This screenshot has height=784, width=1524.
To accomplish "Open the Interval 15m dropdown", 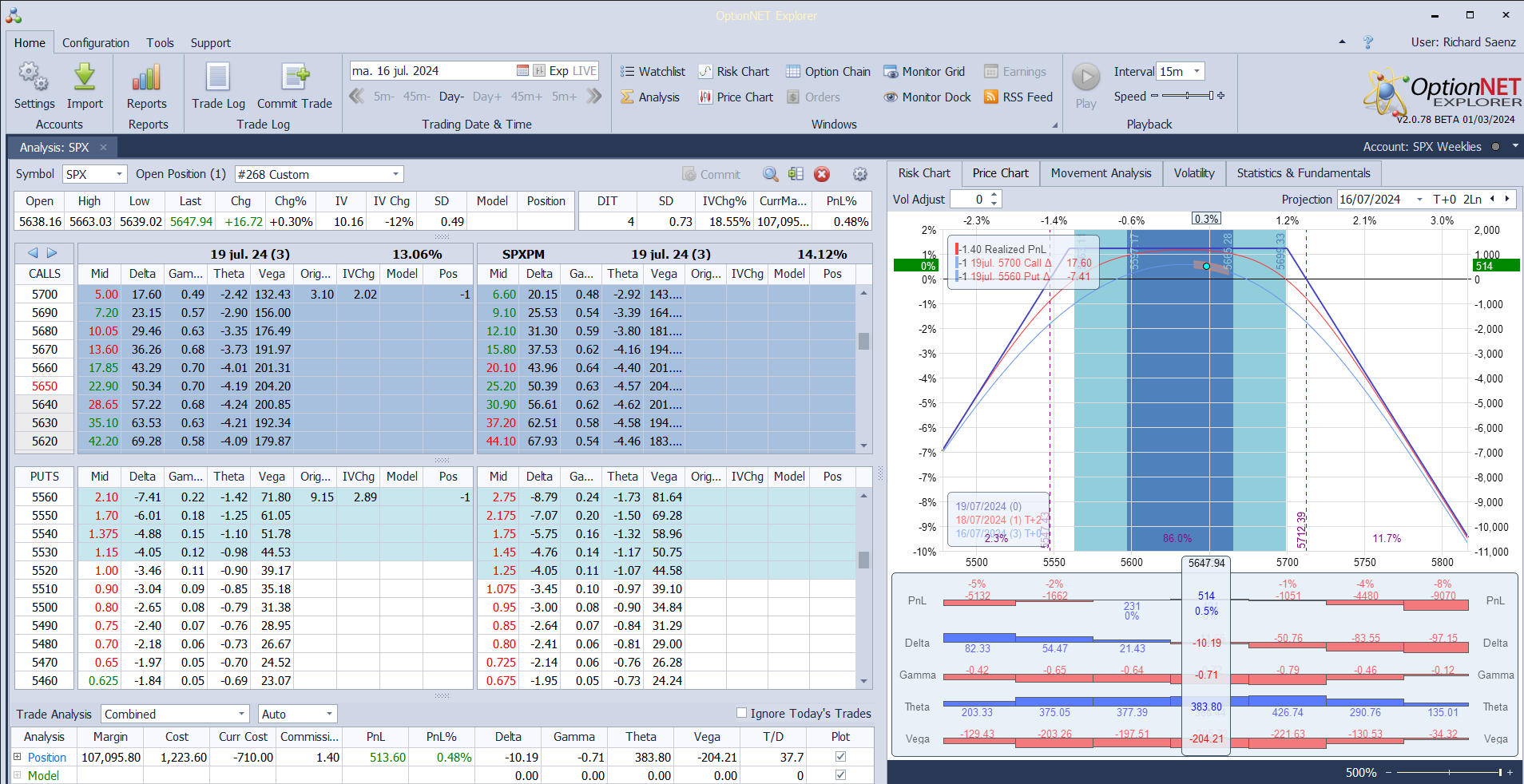I will point(1197,71).
